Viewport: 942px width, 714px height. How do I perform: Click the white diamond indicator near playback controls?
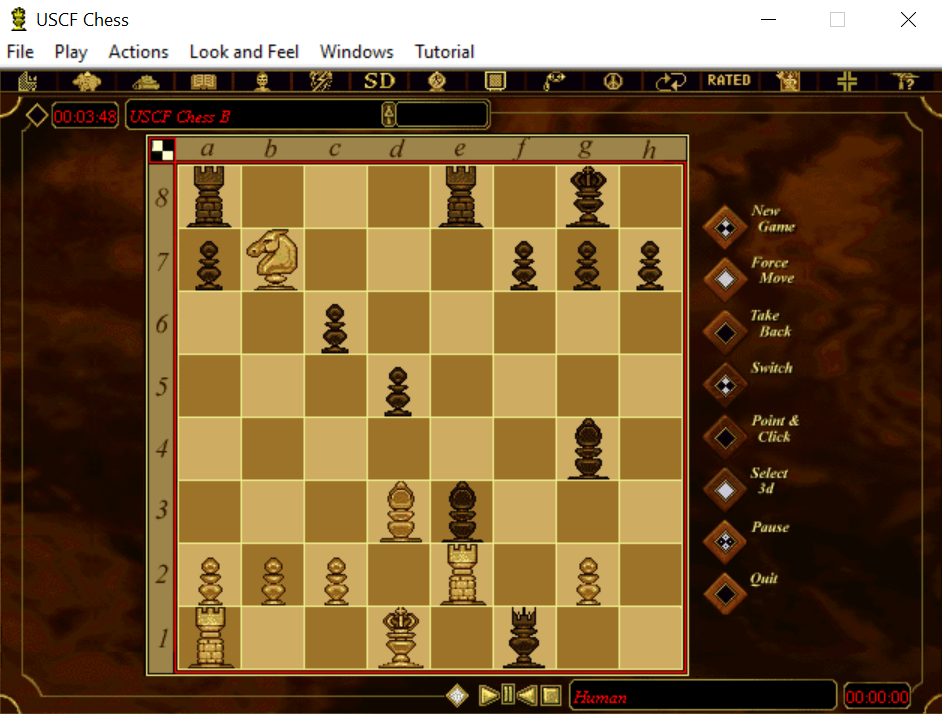click(457, 695)
